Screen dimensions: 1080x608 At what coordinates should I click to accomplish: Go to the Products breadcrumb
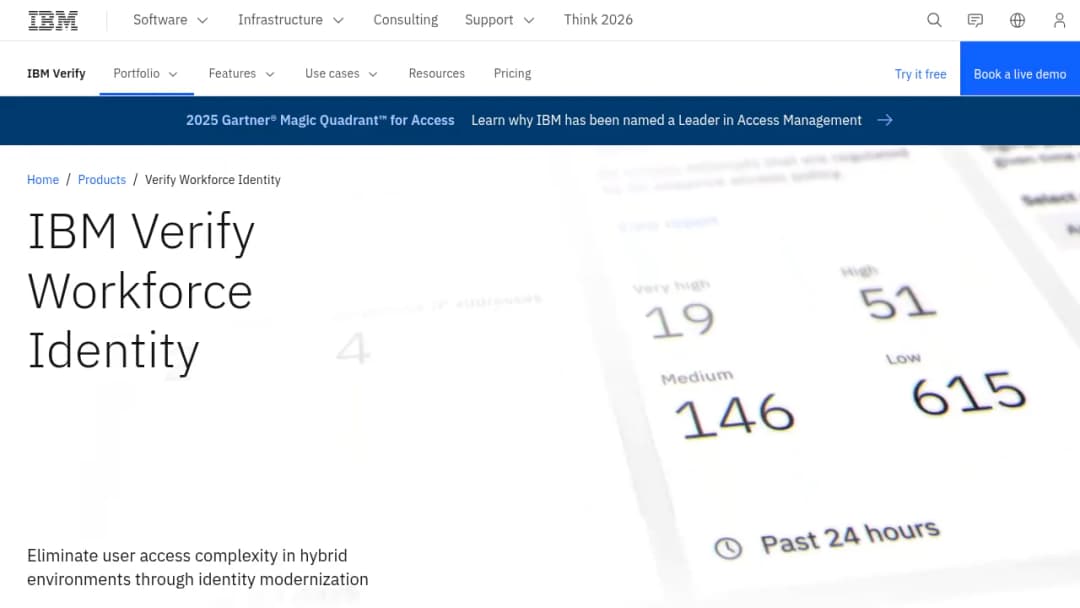pos(102,180)
